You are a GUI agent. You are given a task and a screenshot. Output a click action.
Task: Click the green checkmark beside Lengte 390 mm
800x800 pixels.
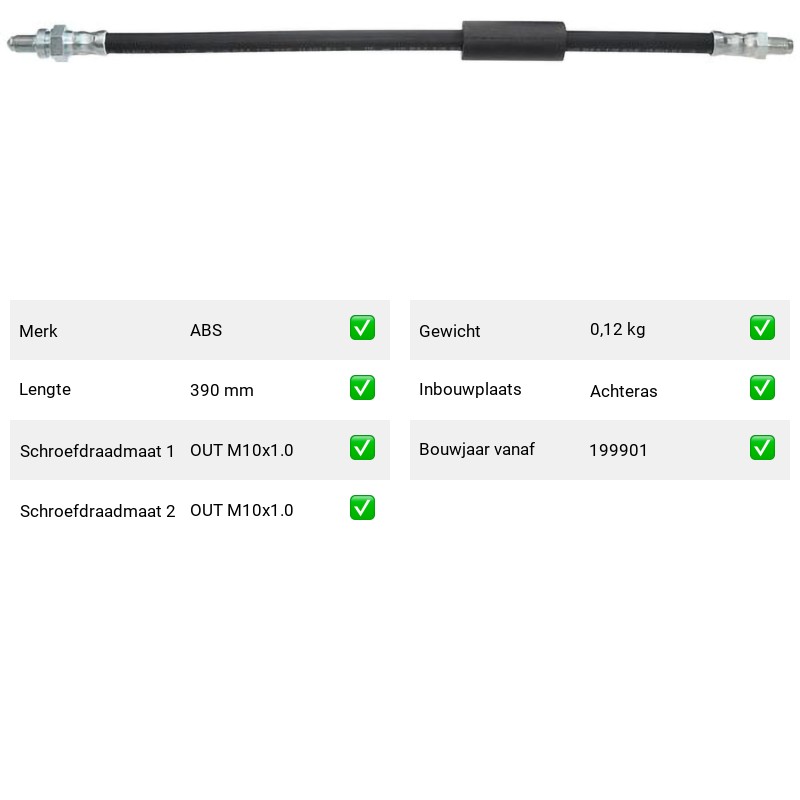[x=362, y=388]
